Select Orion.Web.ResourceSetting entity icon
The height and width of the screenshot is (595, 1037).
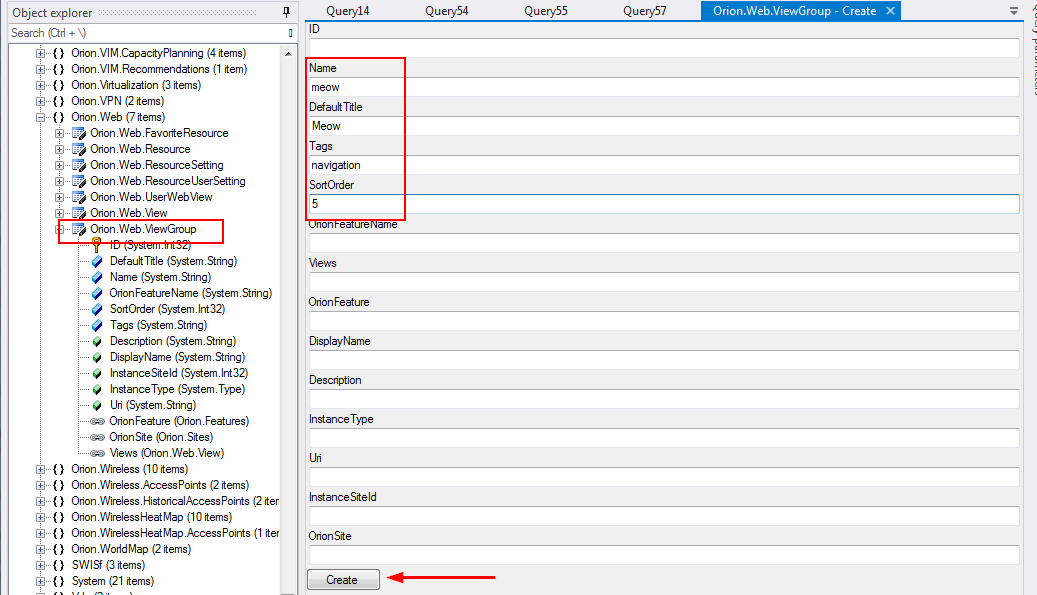coord(79,165)
